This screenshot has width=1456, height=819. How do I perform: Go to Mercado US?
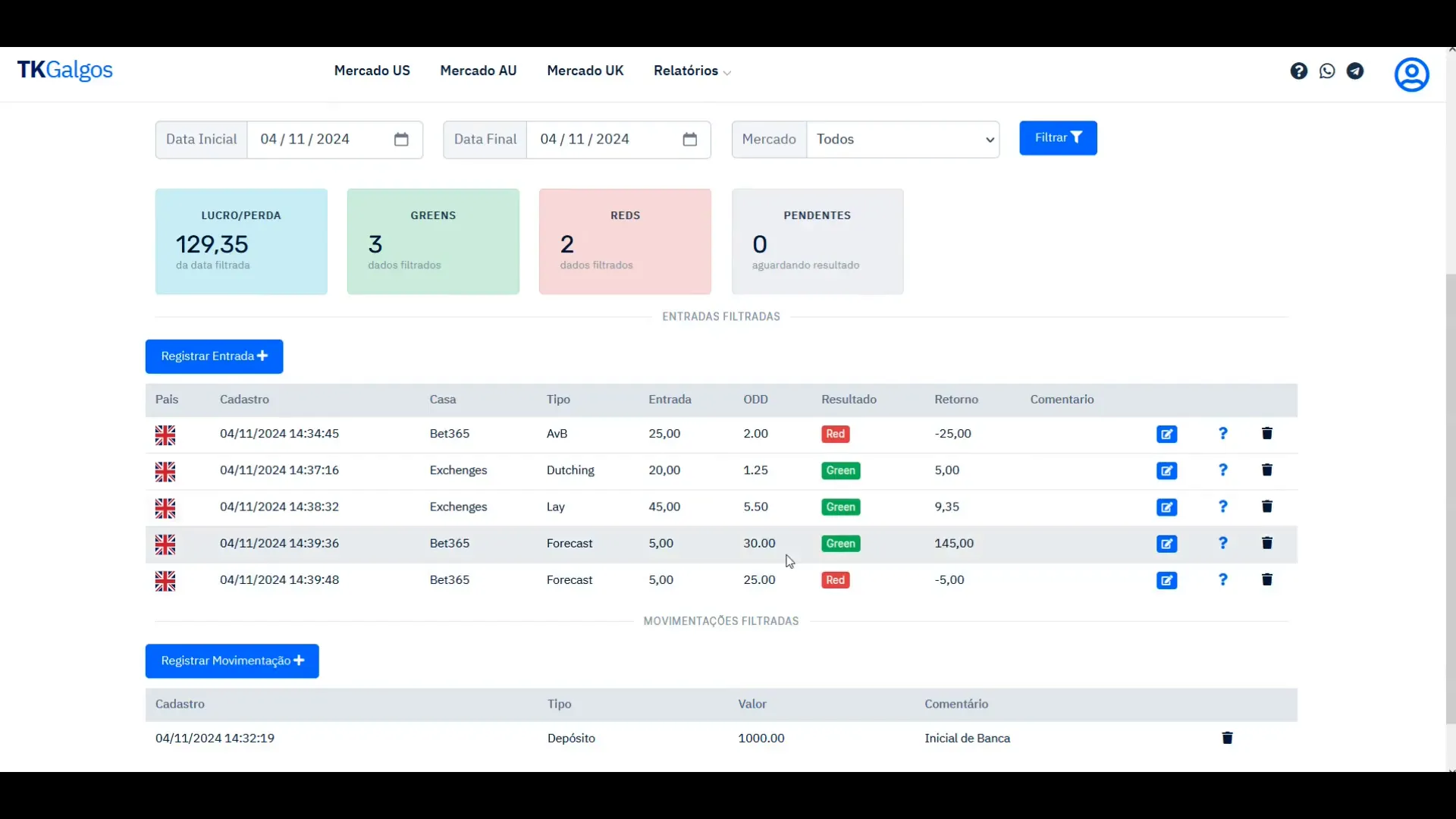(x=372, y=71)
